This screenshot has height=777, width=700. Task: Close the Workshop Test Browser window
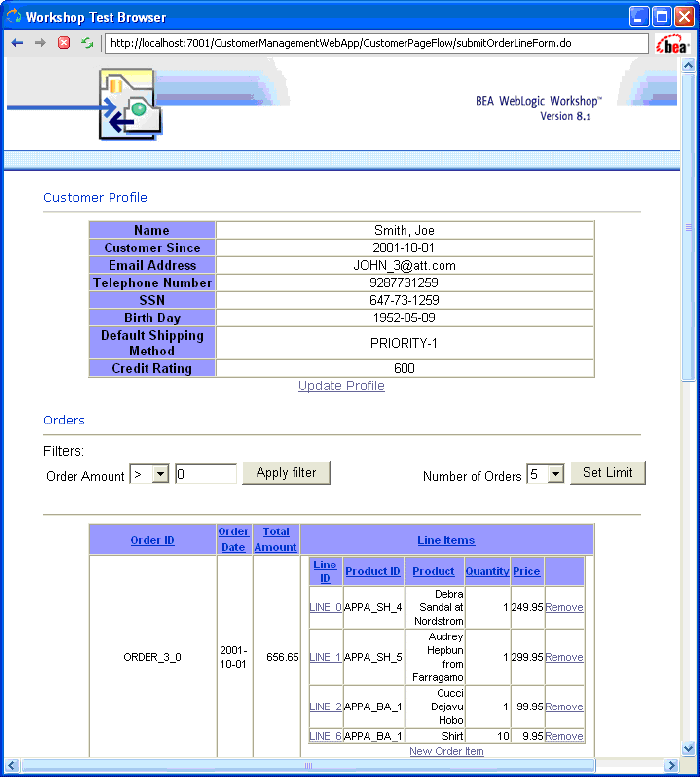684,17
